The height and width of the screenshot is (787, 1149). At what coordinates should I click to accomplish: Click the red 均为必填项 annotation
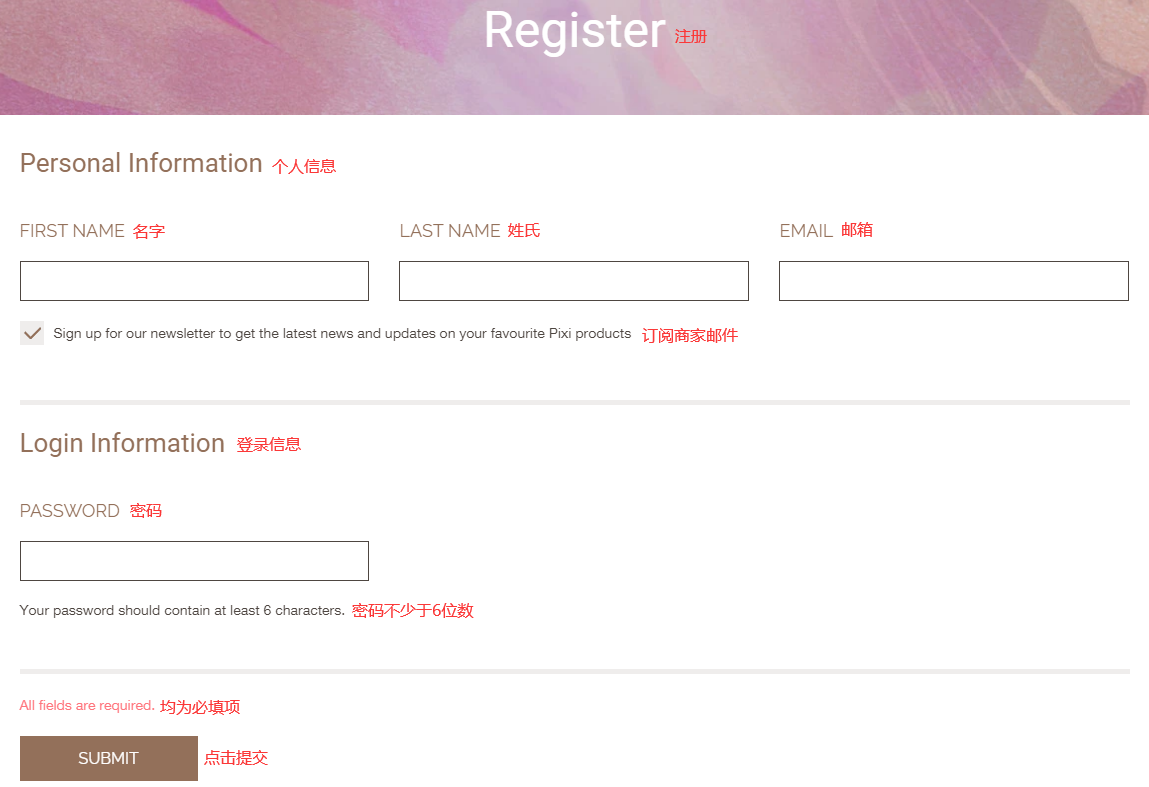click(x=200, y=707)
